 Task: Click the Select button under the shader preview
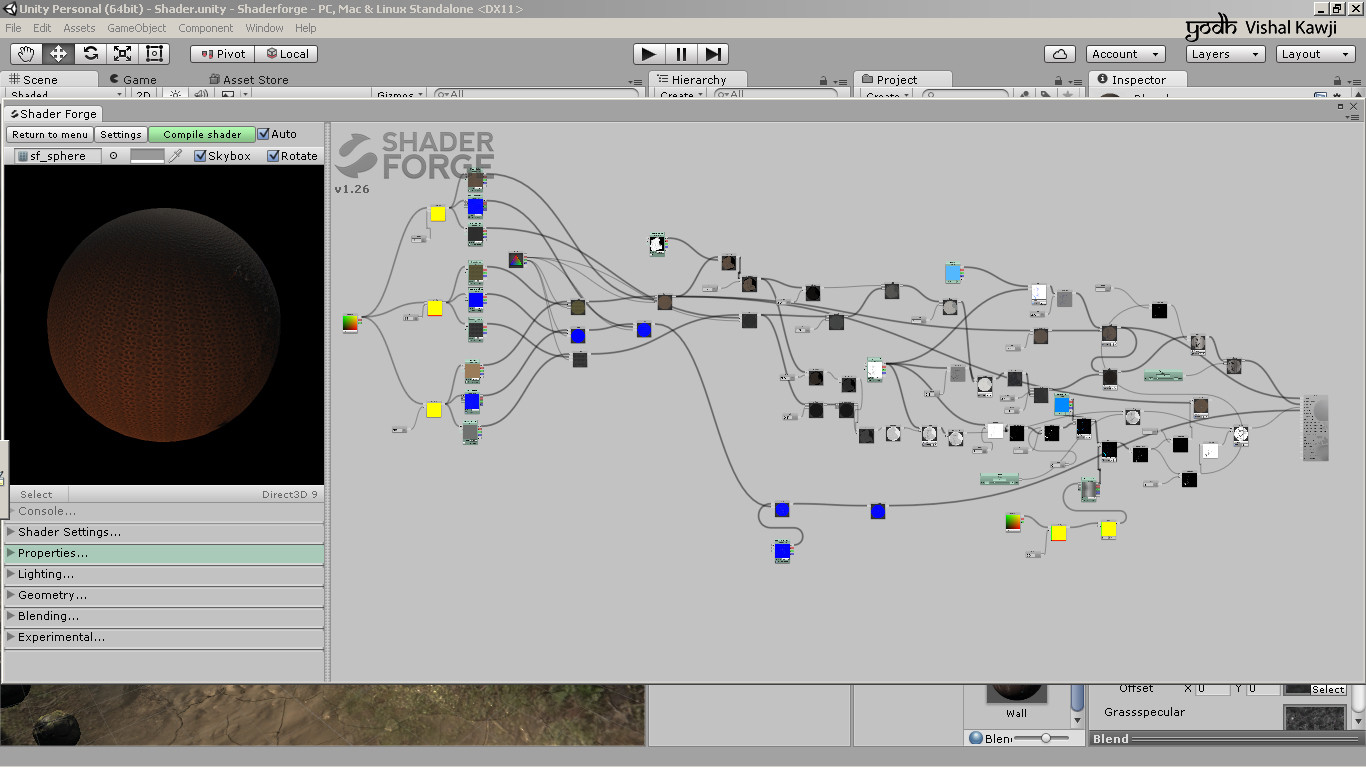coord(36,494)
